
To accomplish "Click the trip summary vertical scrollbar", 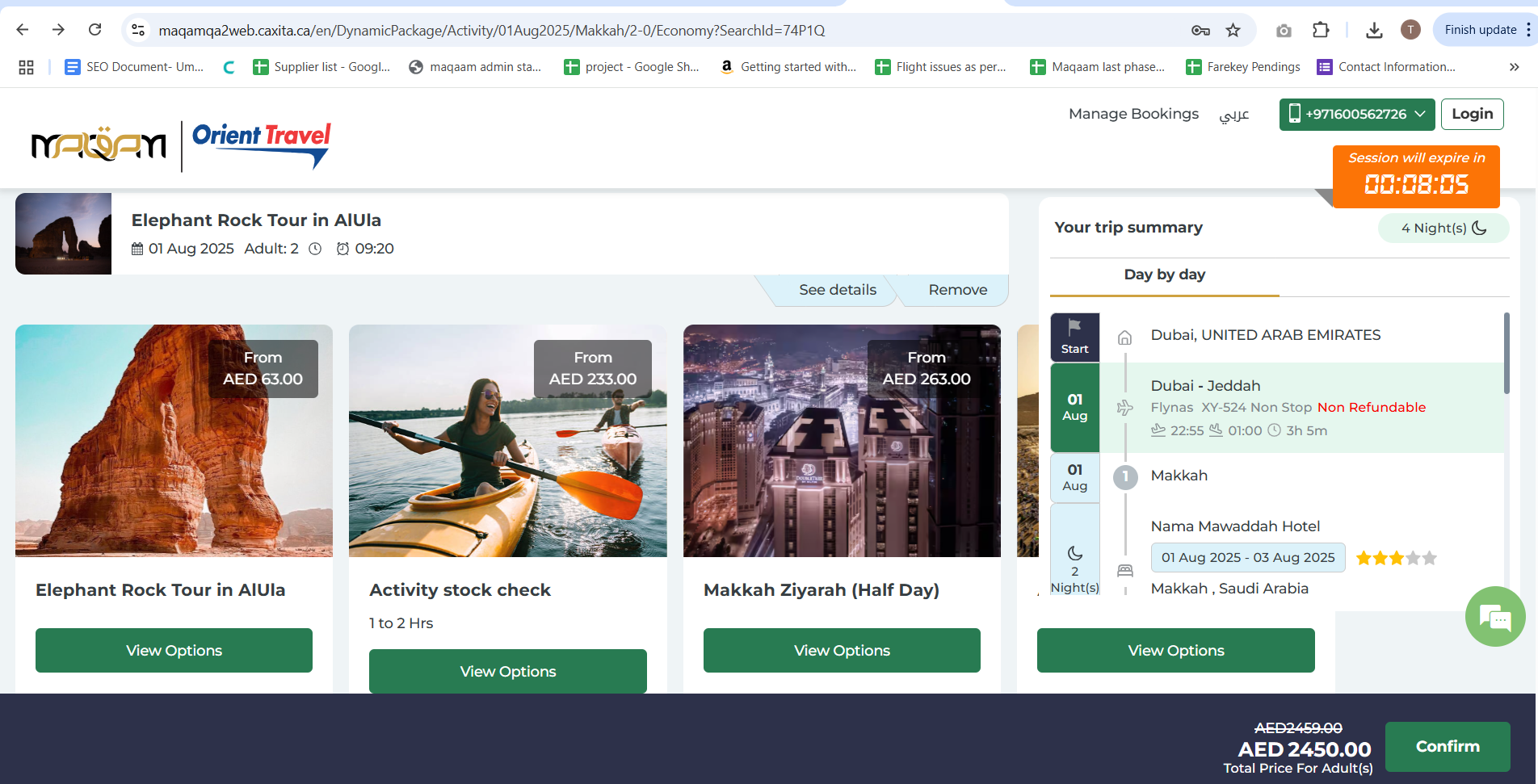I will (1506, 354).
